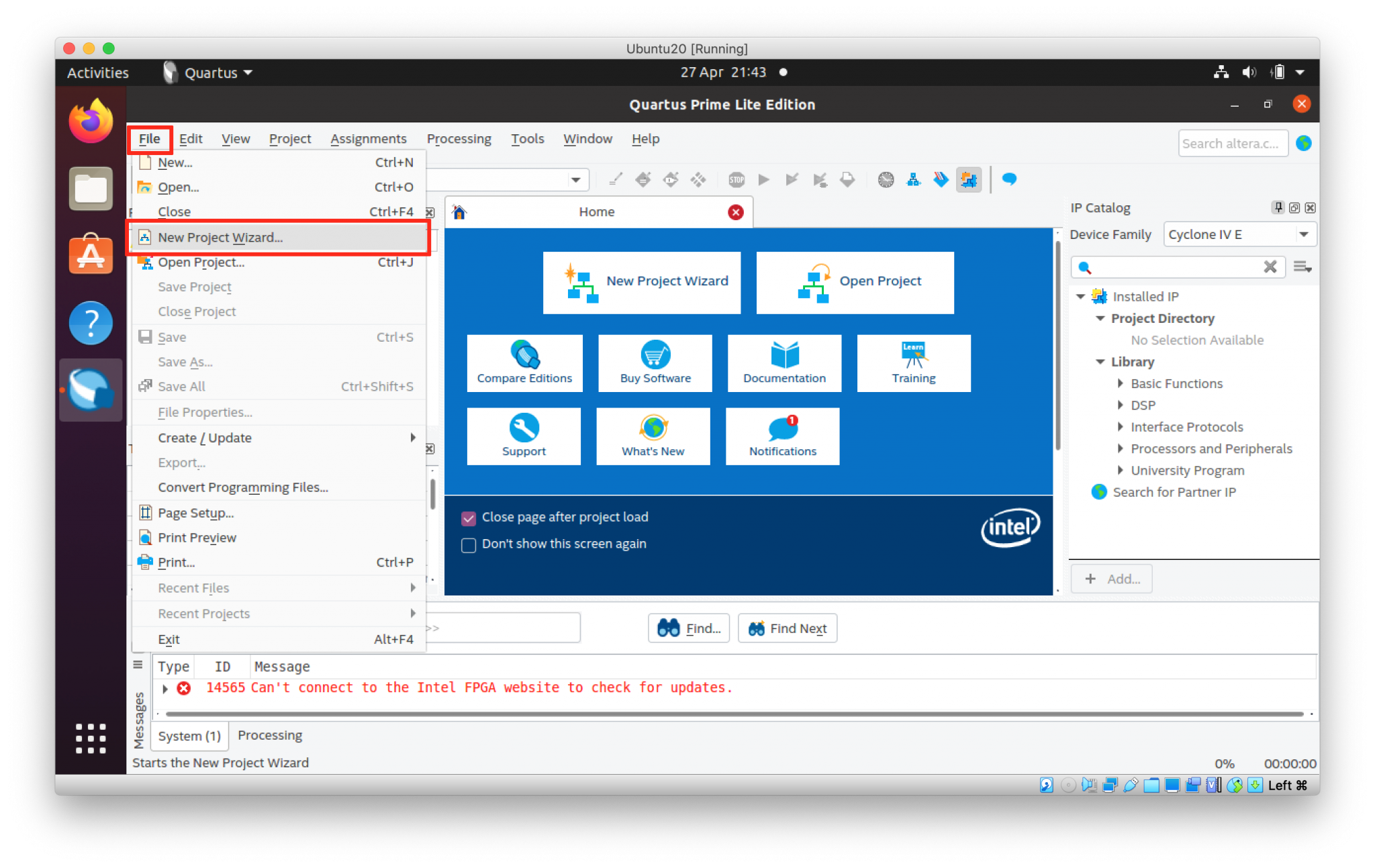Viewport: 1375px width, 868px height.
Task: Unpin the IP Catalog panel
Action: (x=1278, y=207)
